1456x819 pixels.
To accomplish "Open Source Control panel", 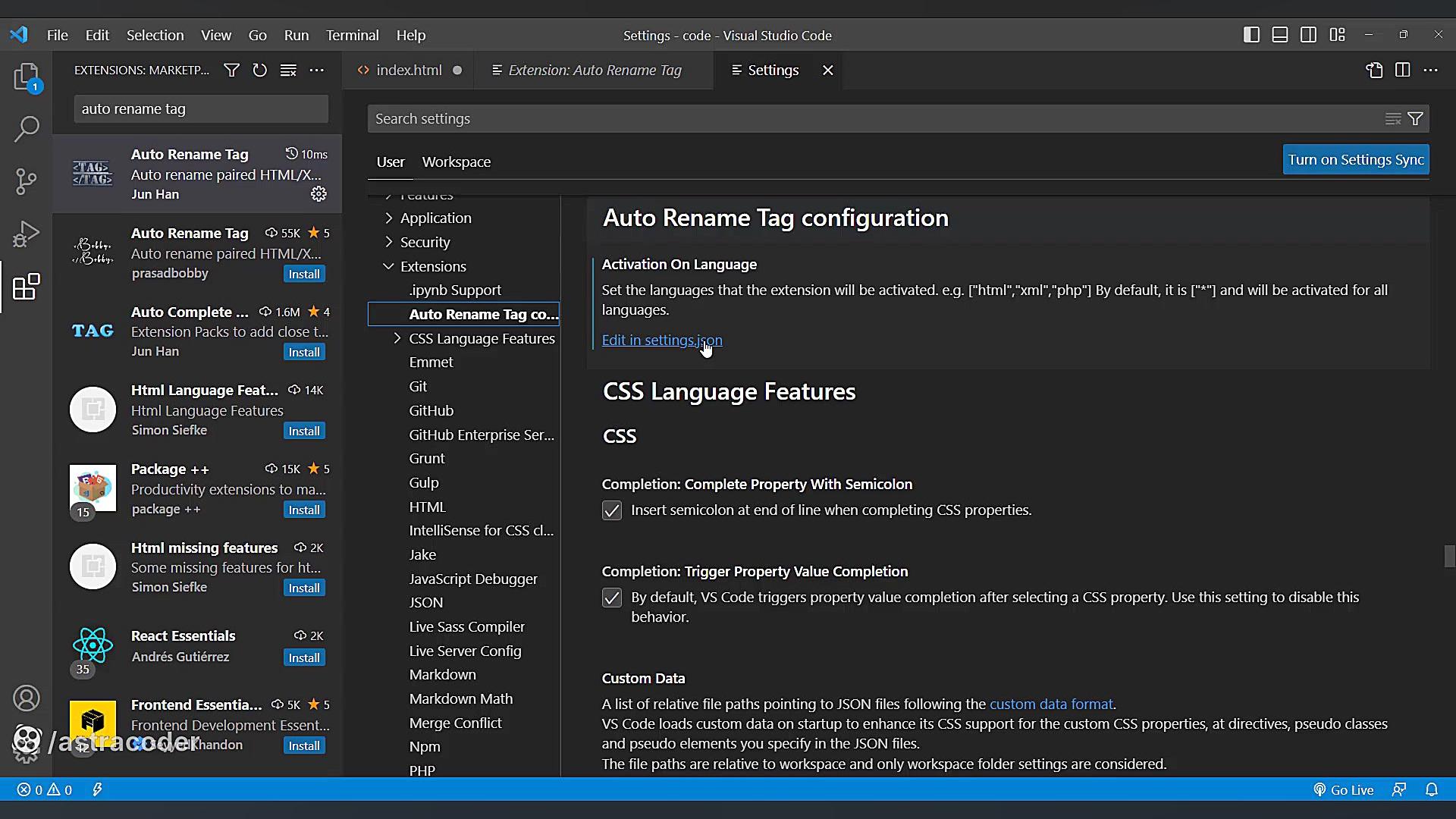I will [26, 182].
